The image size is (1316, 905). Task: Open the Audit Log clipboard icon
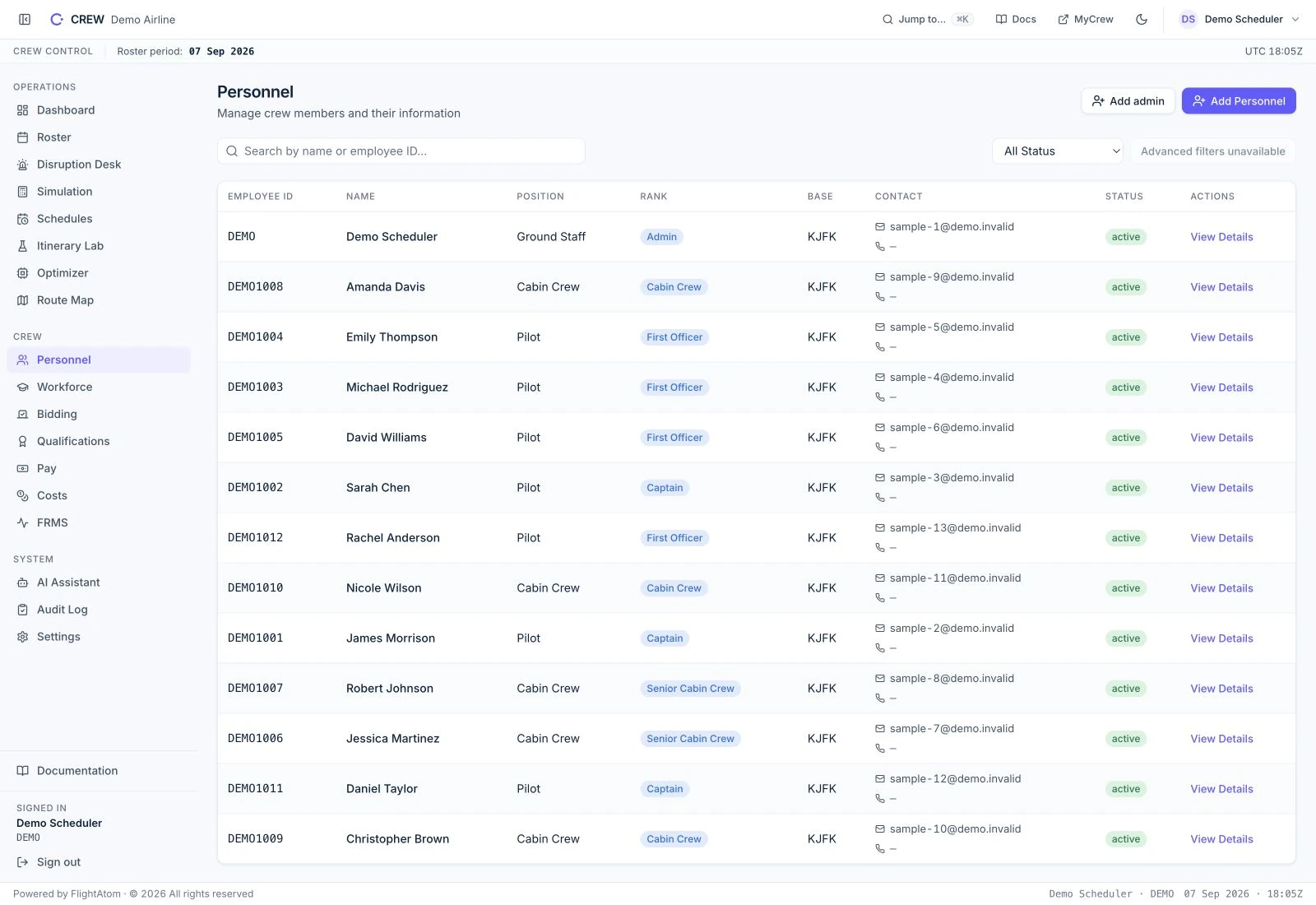pyautogui.click(x=23, y=610)
